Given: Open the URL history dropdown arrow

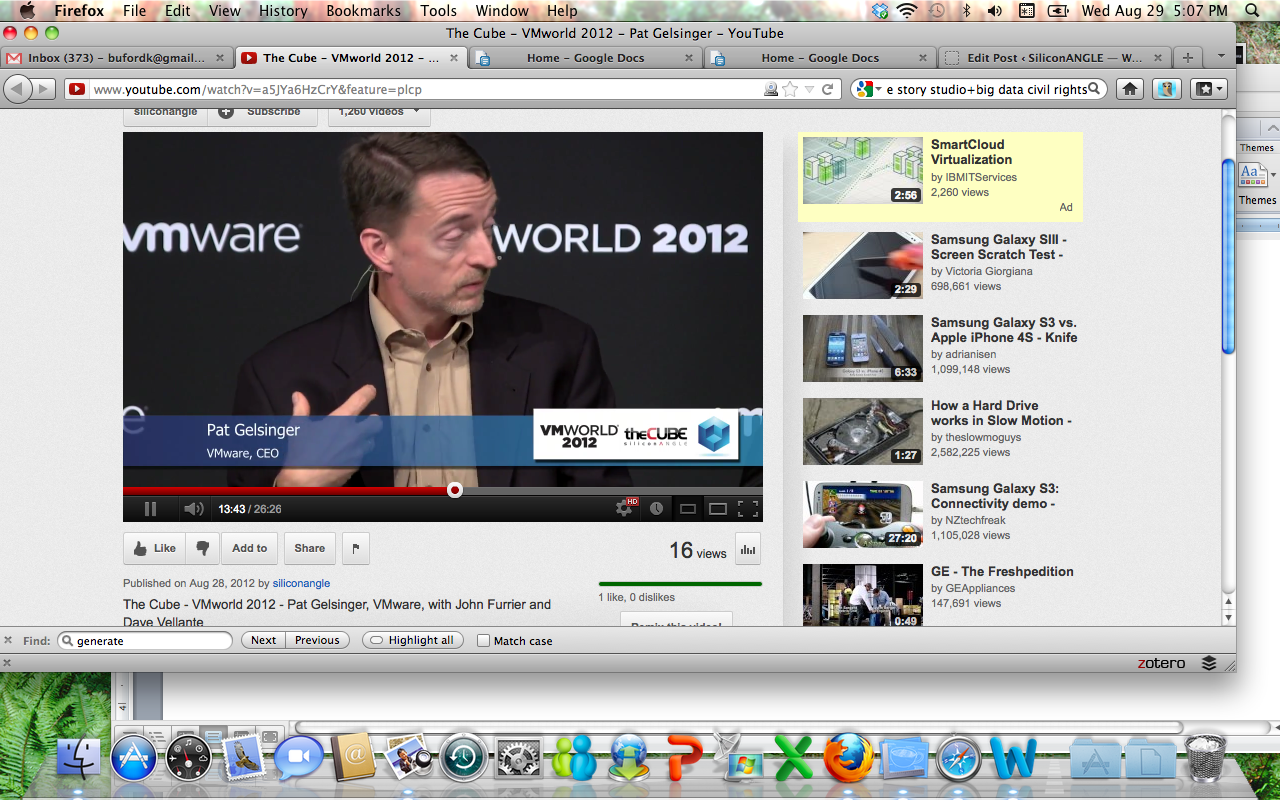Looking at the screenshot, I should 809,89.
